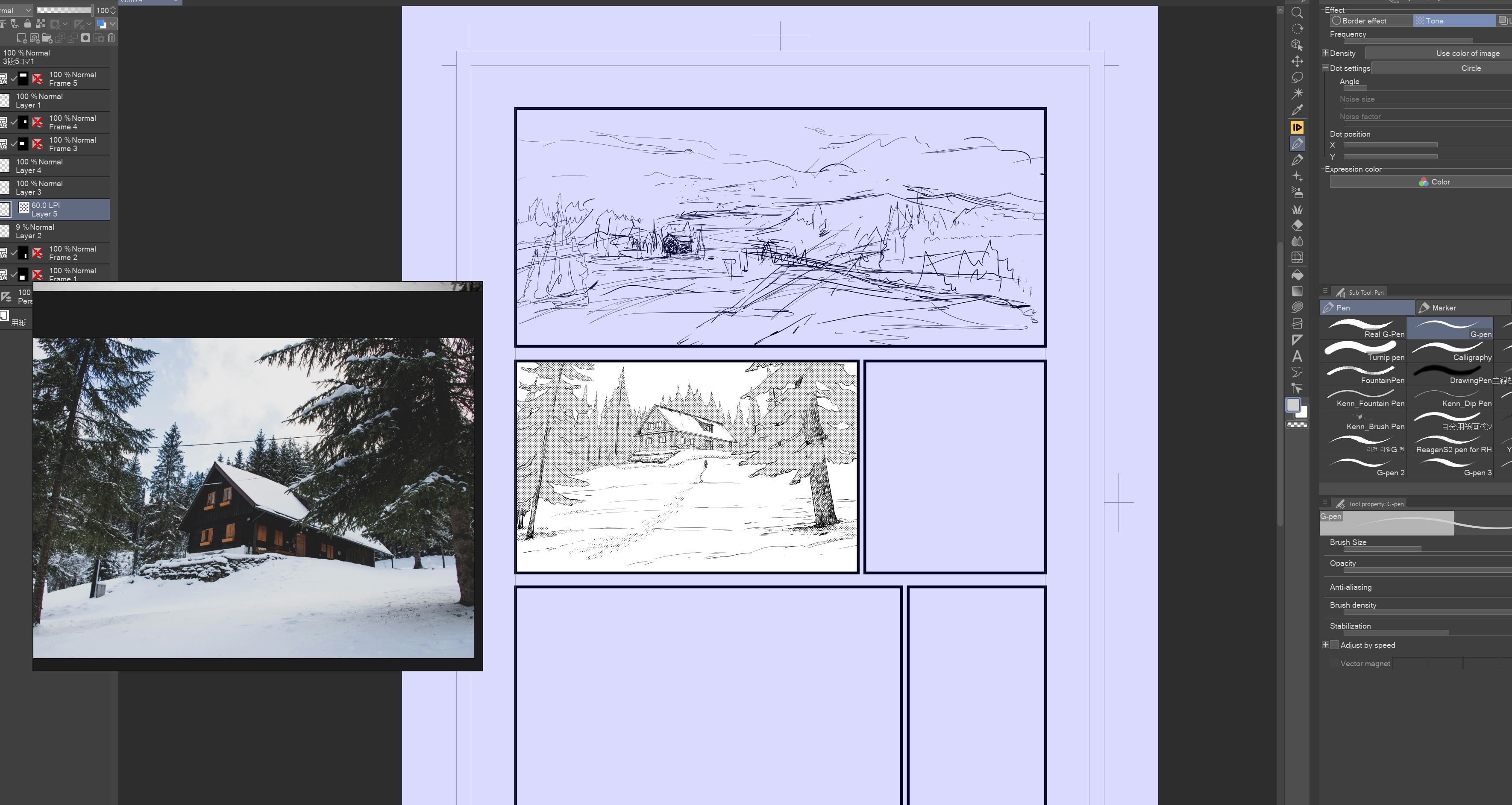The height and width of the screenshot is (805, 1512).
Task: Open the Tool property: G-pen tab
Action: (x=1369, y=503)
